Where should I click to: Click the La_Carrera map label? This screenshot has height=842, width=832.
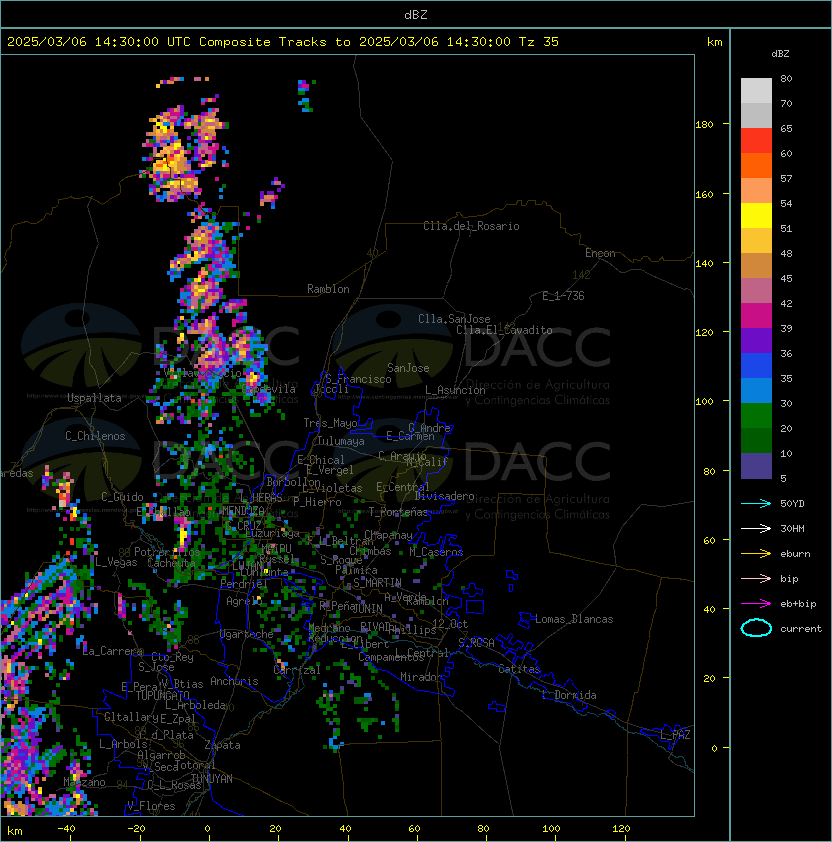113,651
